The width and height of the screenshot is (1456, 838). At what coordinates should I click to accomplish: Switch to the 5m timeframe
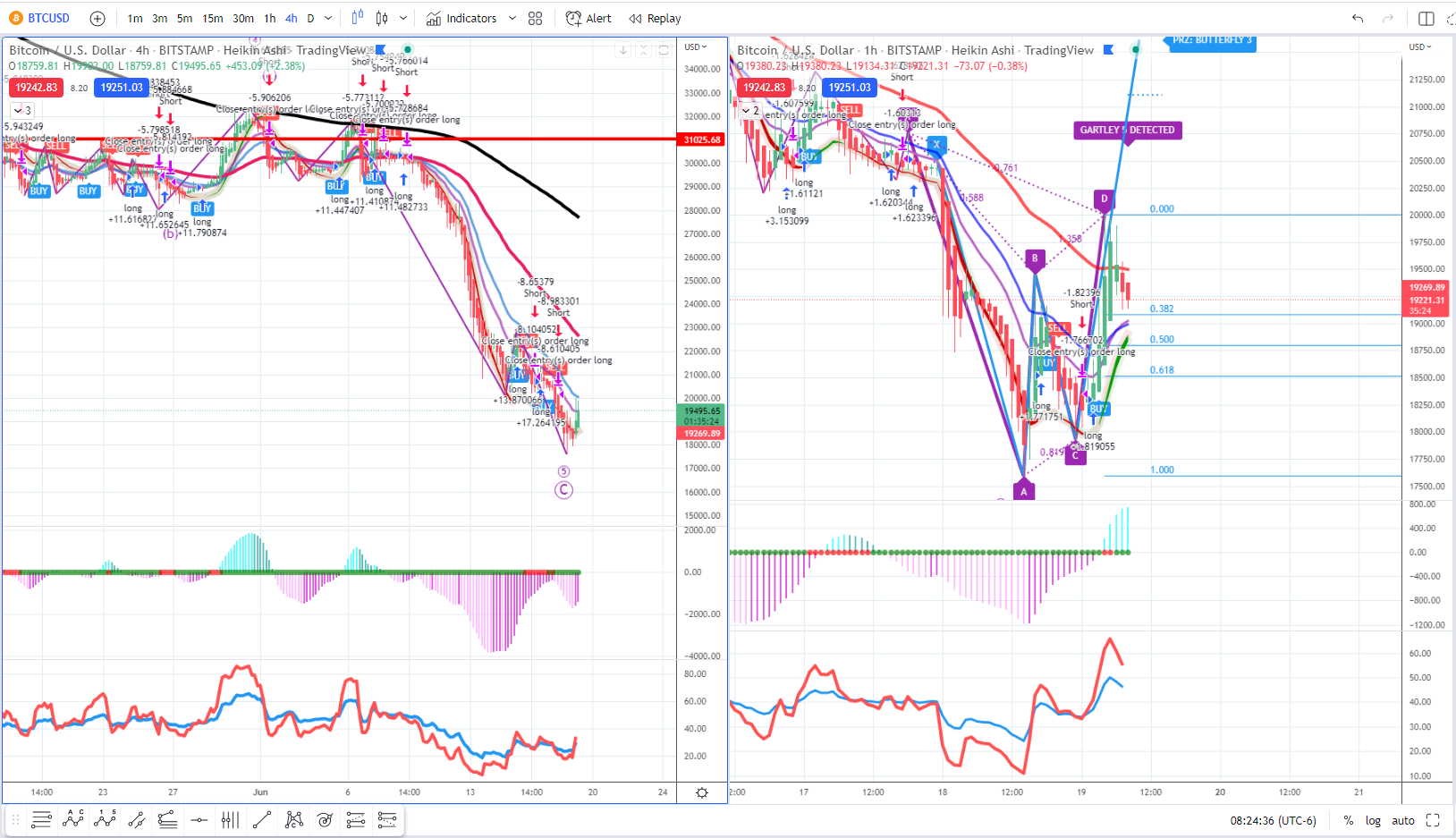(x=184, y=18)
